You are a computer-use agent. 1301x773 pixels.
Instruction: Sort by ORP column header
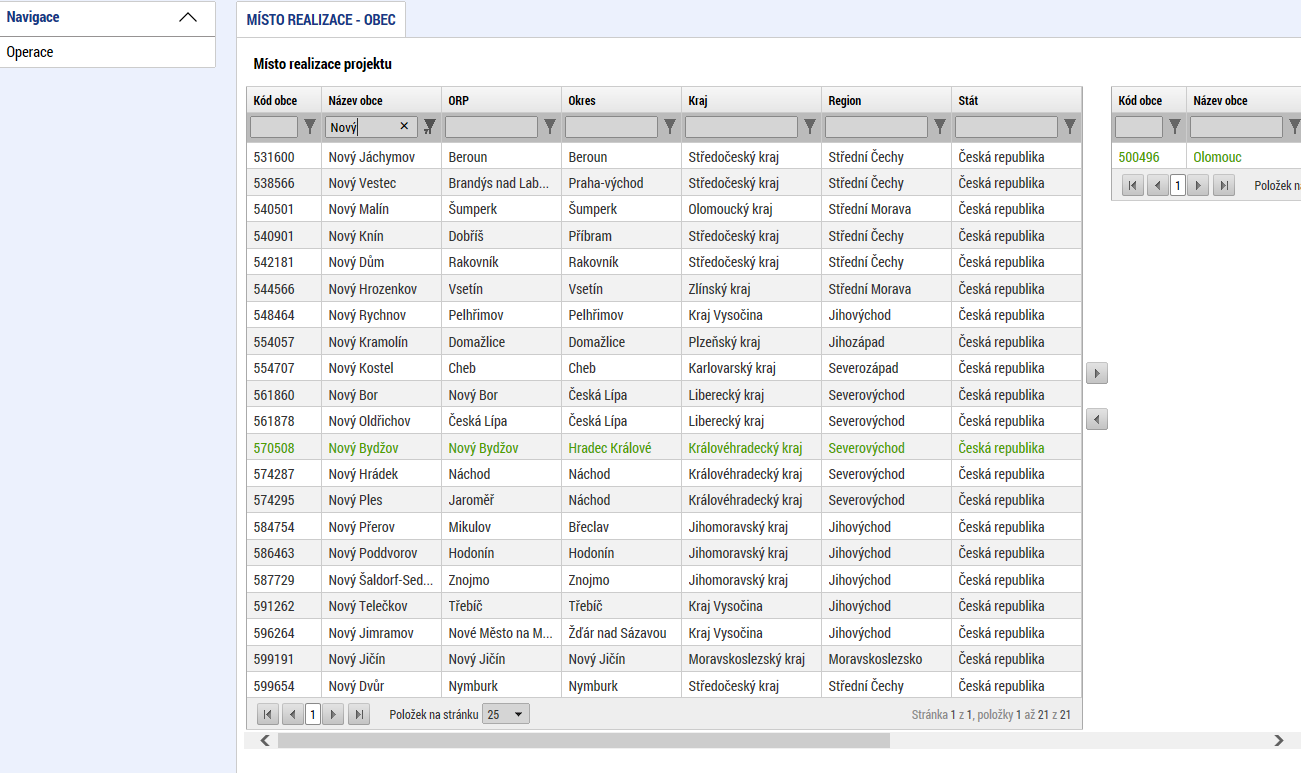click(x=501, y=100)
